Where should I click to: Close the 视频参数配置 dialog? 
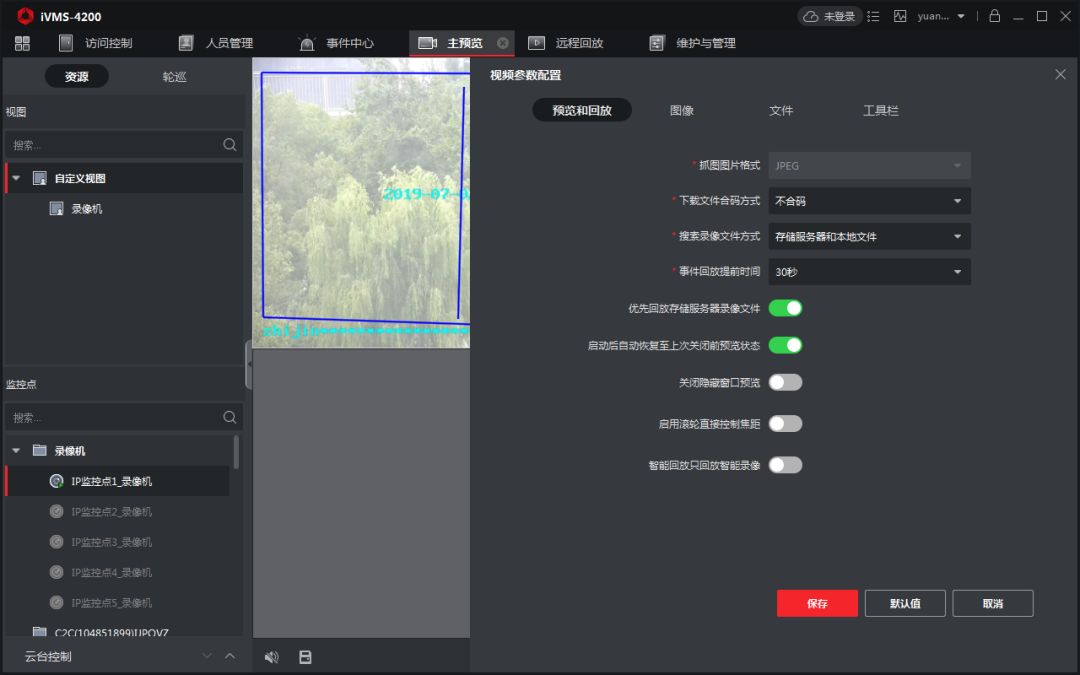point(1060,74)
